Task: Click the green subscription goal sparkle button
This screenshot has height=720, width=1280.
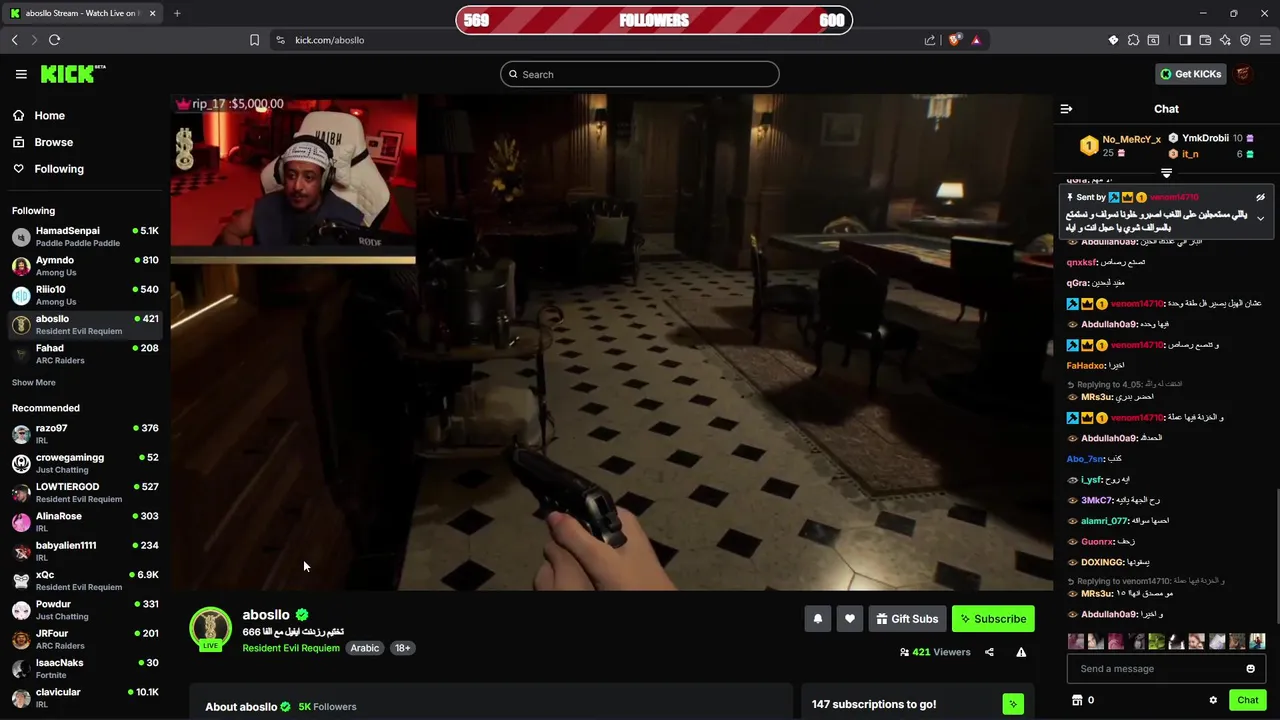Action: tap(1013, 704)
